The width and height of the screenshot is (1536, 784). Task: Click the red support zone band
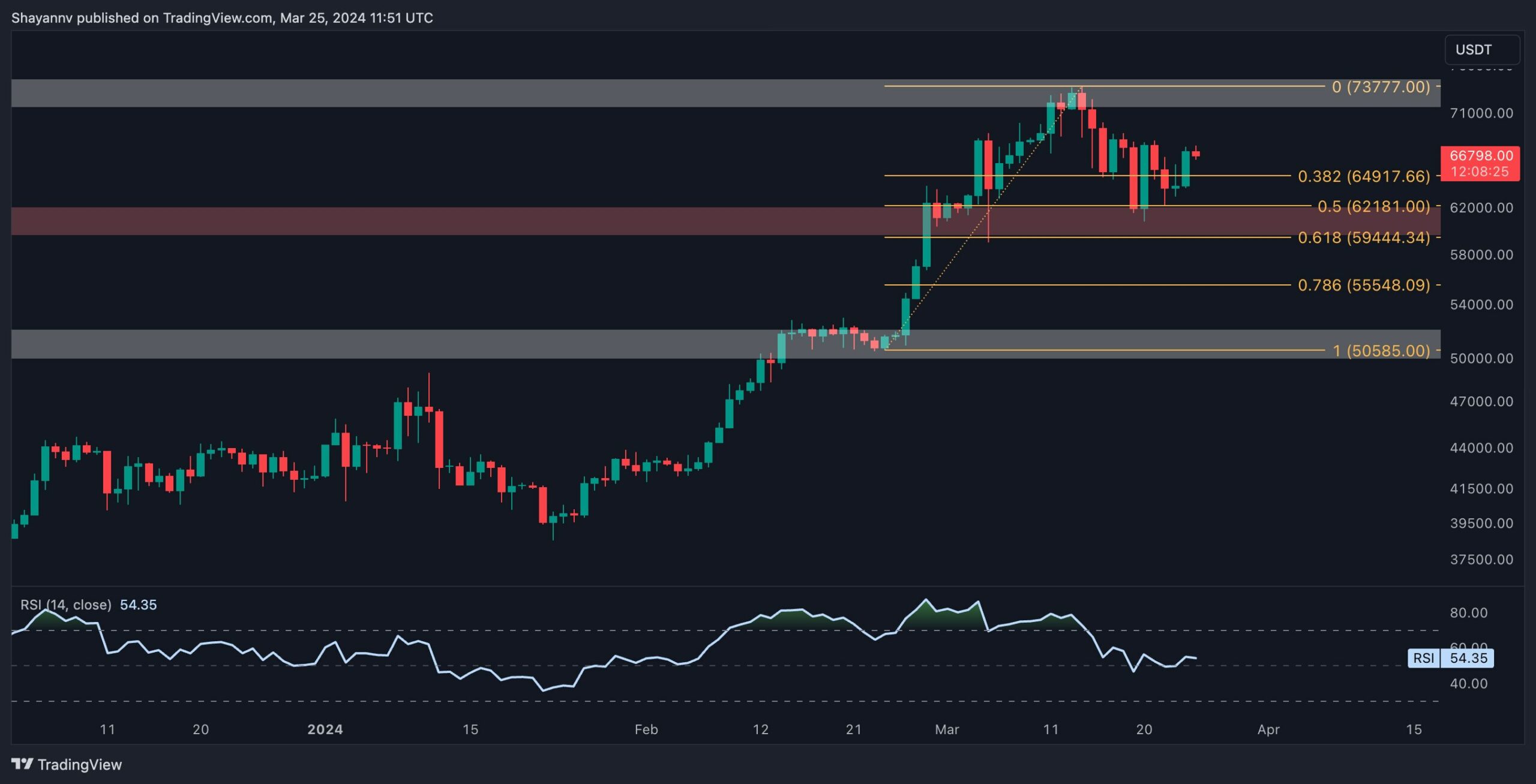point(420,221)
